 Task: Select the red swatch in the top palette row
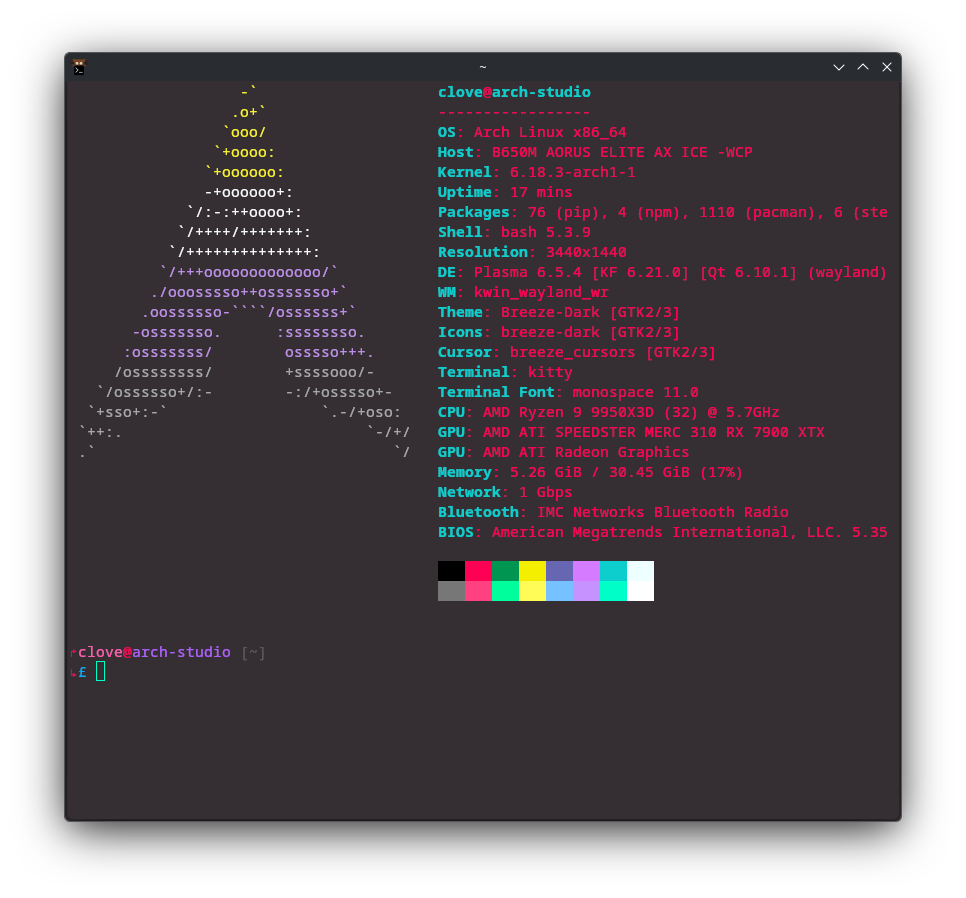pos(478,571)
